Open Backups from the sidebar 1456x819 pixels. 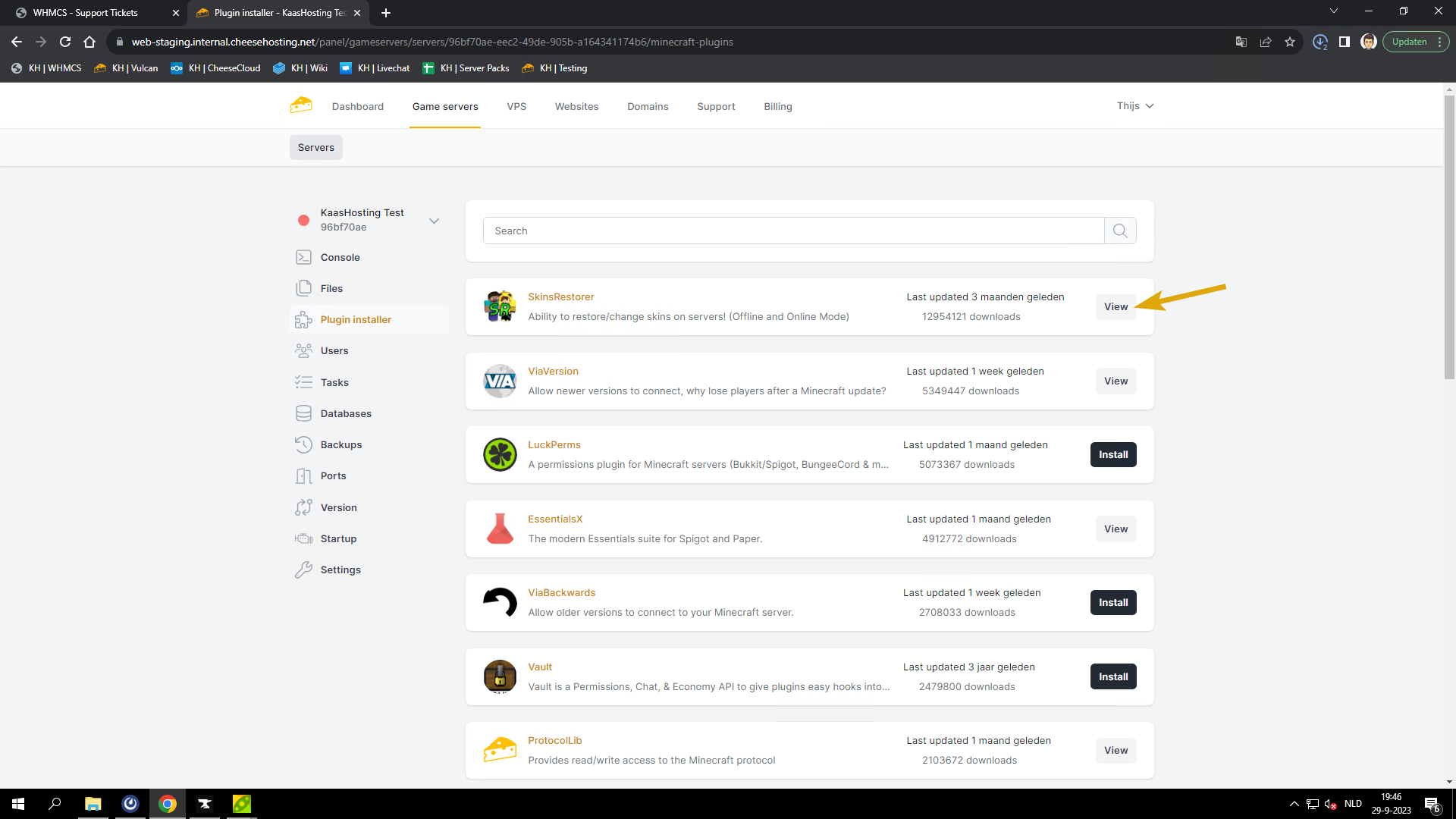click(x=340, y=444)
